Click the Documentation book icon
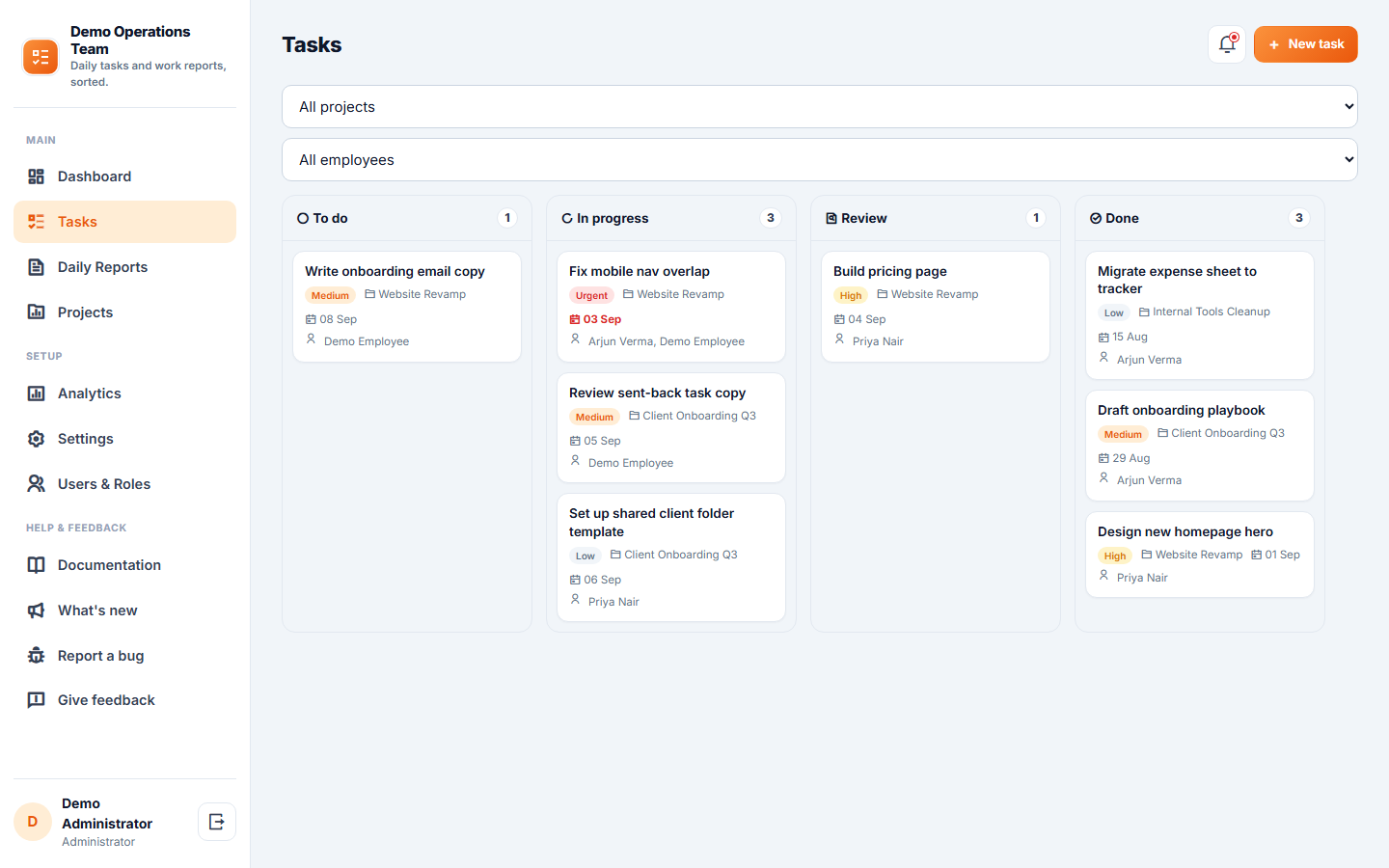The height and width of the screenshot is (868, 1389). [x=36, y=565]
